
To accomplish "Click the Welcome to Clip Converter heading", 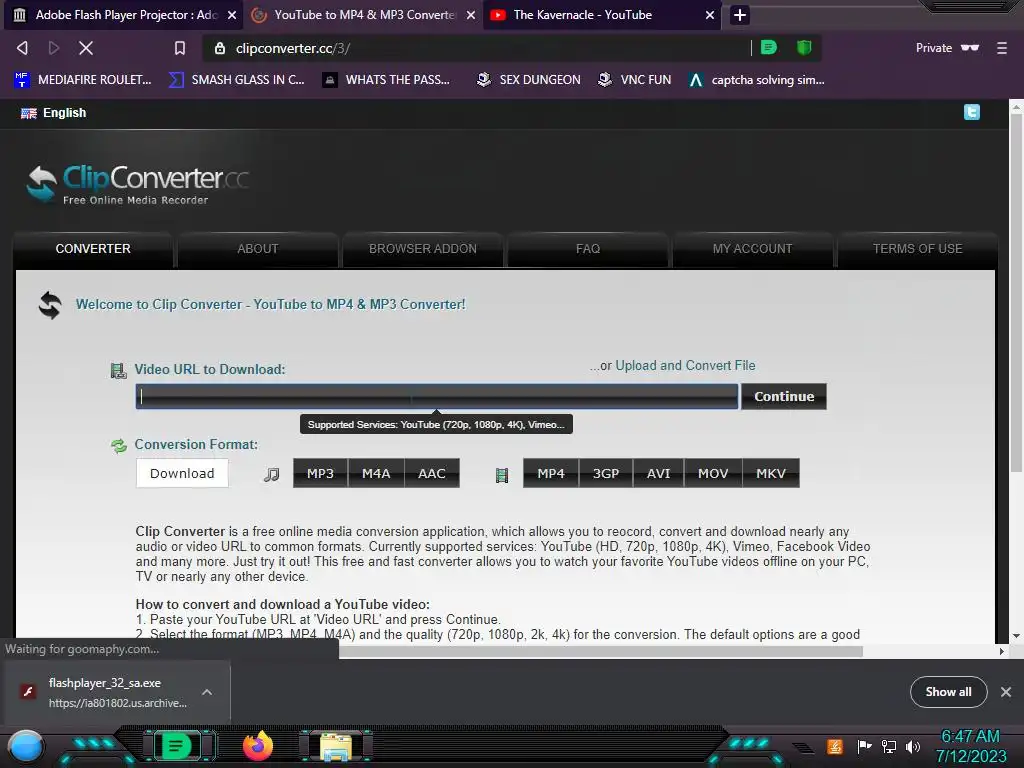I will [270, 304].
